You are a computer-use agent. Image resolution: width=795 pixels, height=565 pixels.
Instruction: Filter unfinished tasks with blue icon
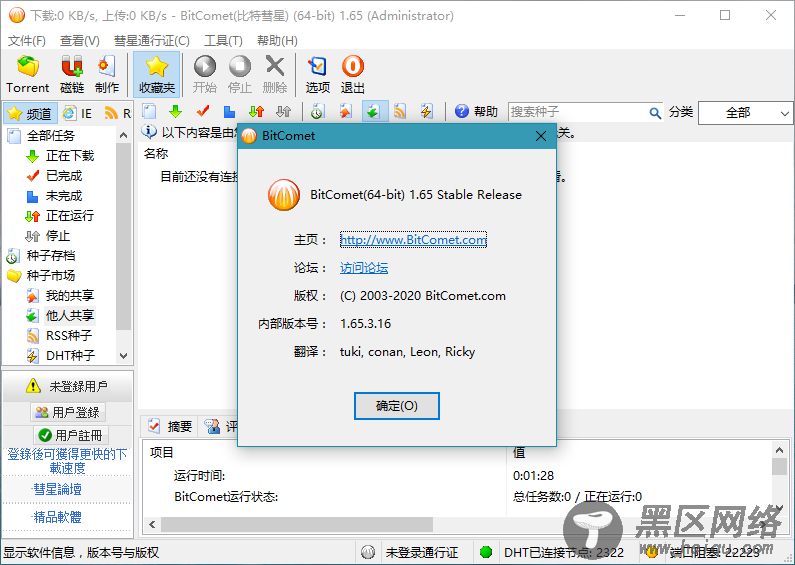click(229, 111)
